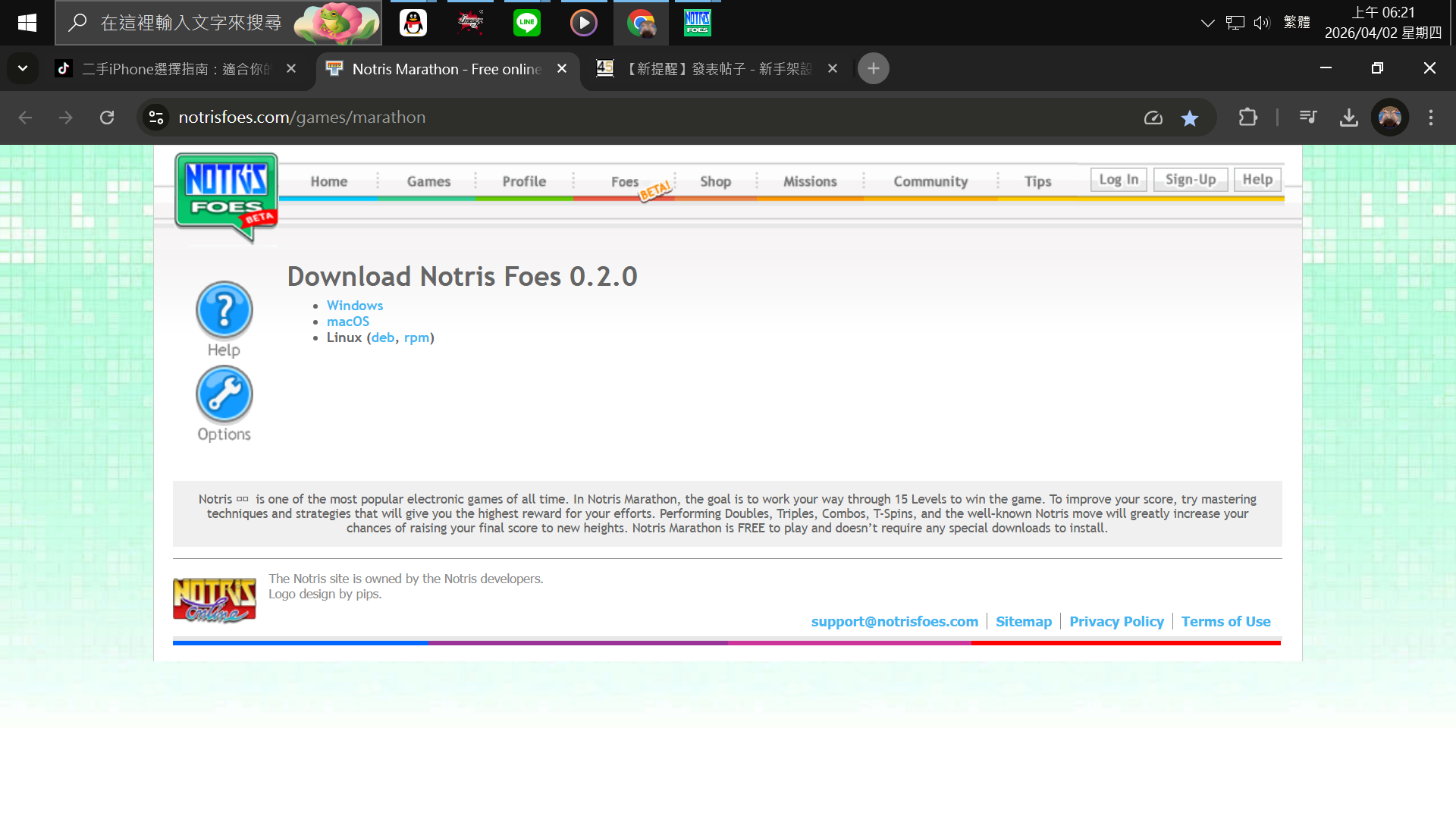Switch to Chrome in the taskbar
Image resolution: width=1456 pixels, height=819 pixels.
pos(642,23)
